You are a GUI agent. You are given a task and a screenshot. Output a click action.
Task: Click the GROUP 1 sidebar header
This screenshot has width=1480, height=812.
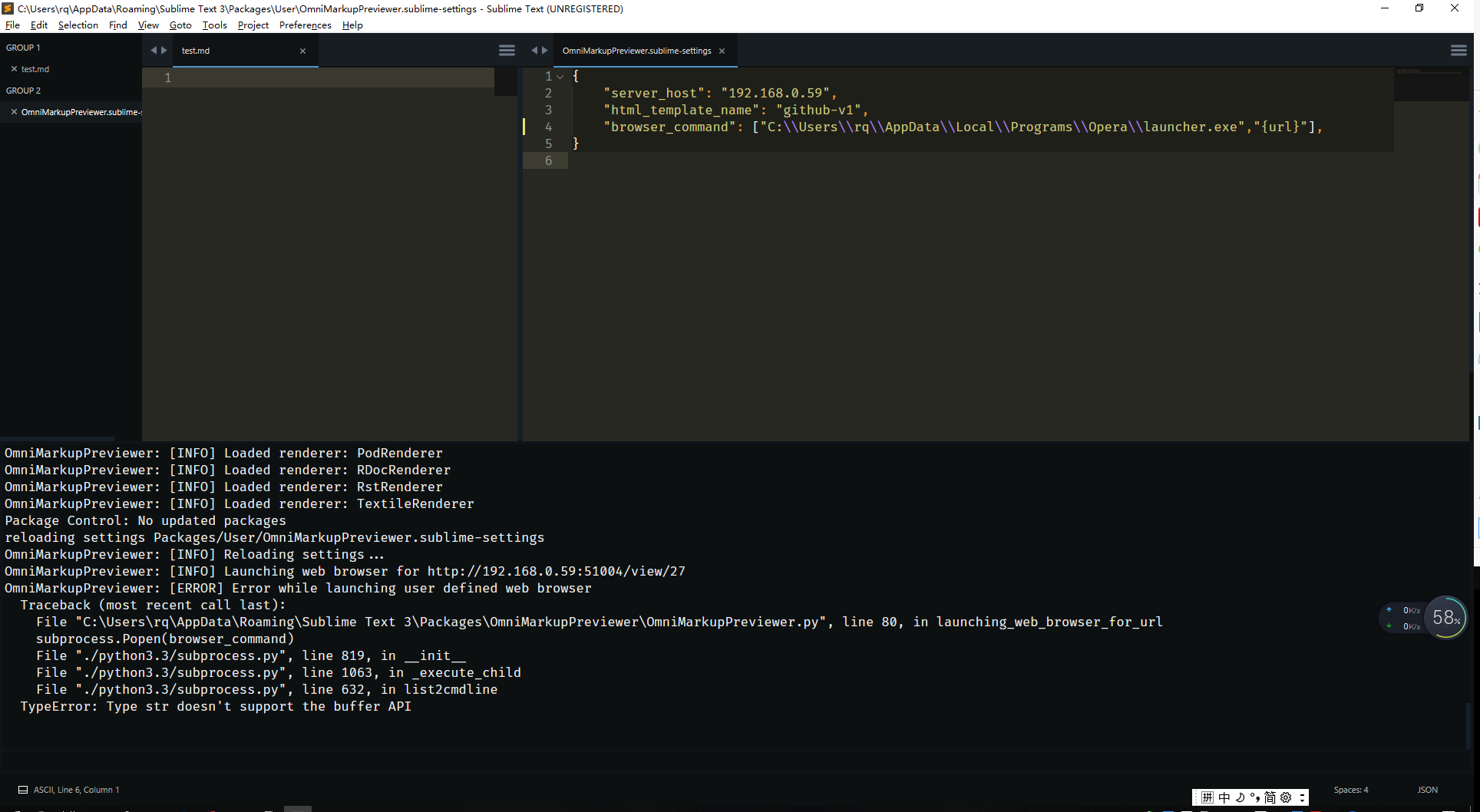click(x=23, y=48)
